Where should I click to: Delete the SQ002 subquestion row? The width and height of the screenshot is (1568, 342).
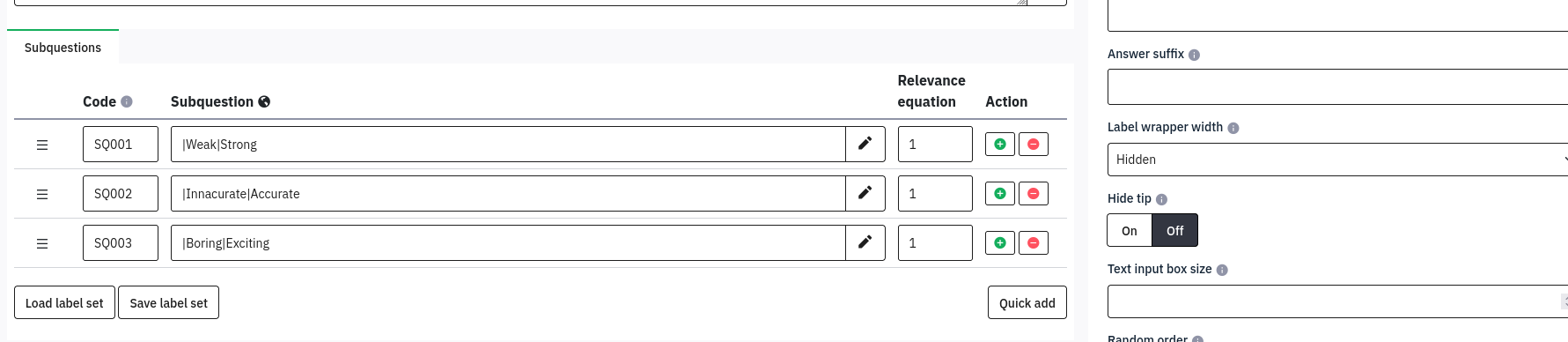[x=1034, y=193]
